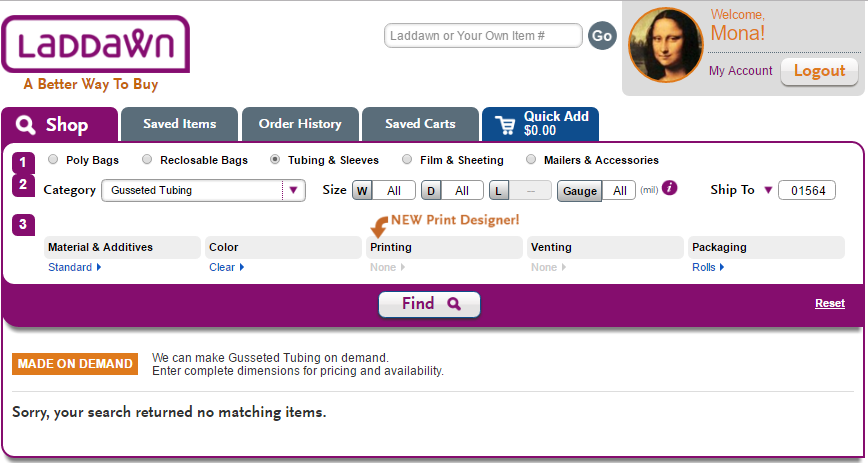Click the A Better Way To Buy tagline
This screenshot has height=463, width=868.
[x=91, y=84]
